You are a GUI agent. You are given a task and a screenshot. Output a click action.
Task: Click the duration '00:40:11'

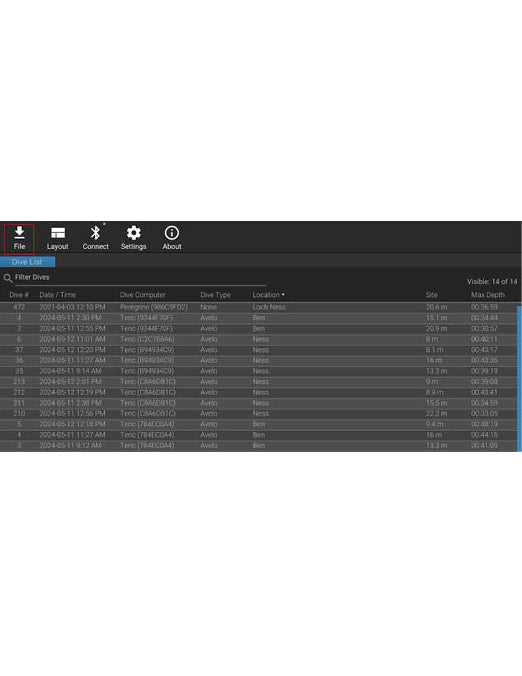coord(484,339)
